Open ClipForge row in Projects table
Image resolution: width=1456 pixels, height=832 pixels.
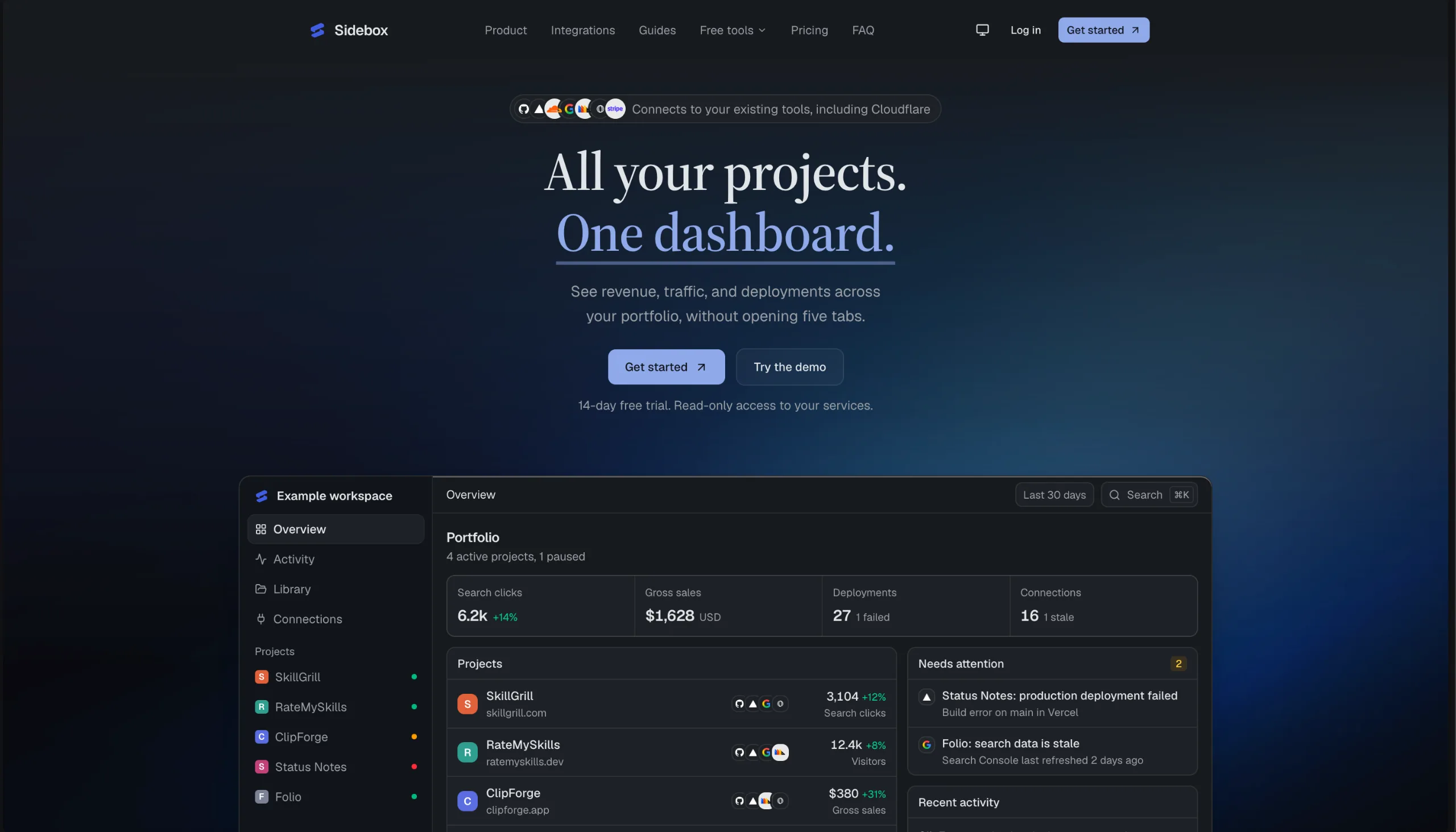(x=672, y=801)
